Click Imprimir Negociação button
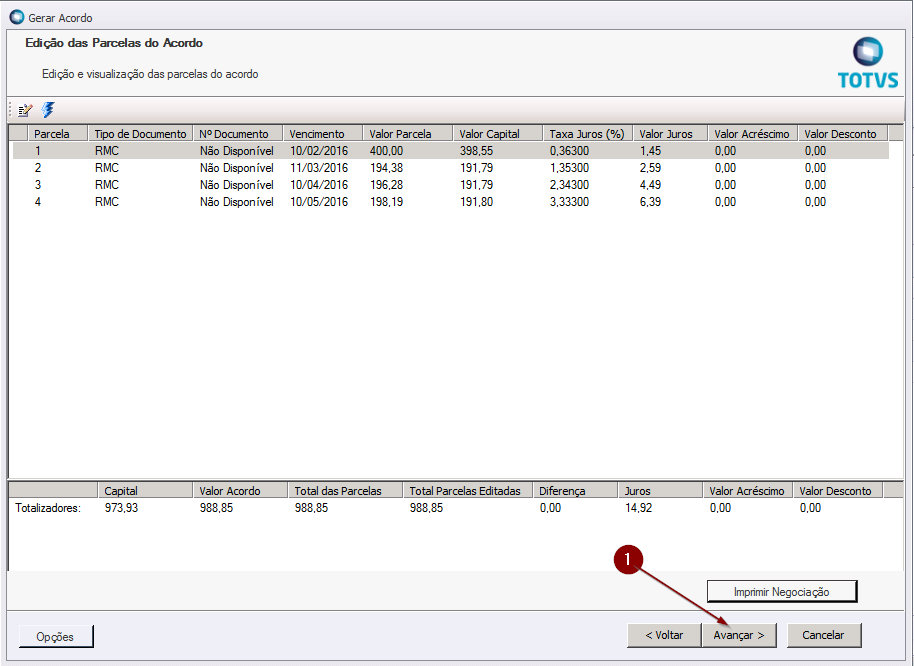Image resolution: width=914 pixels, height=666 pixels. (781, 591)
